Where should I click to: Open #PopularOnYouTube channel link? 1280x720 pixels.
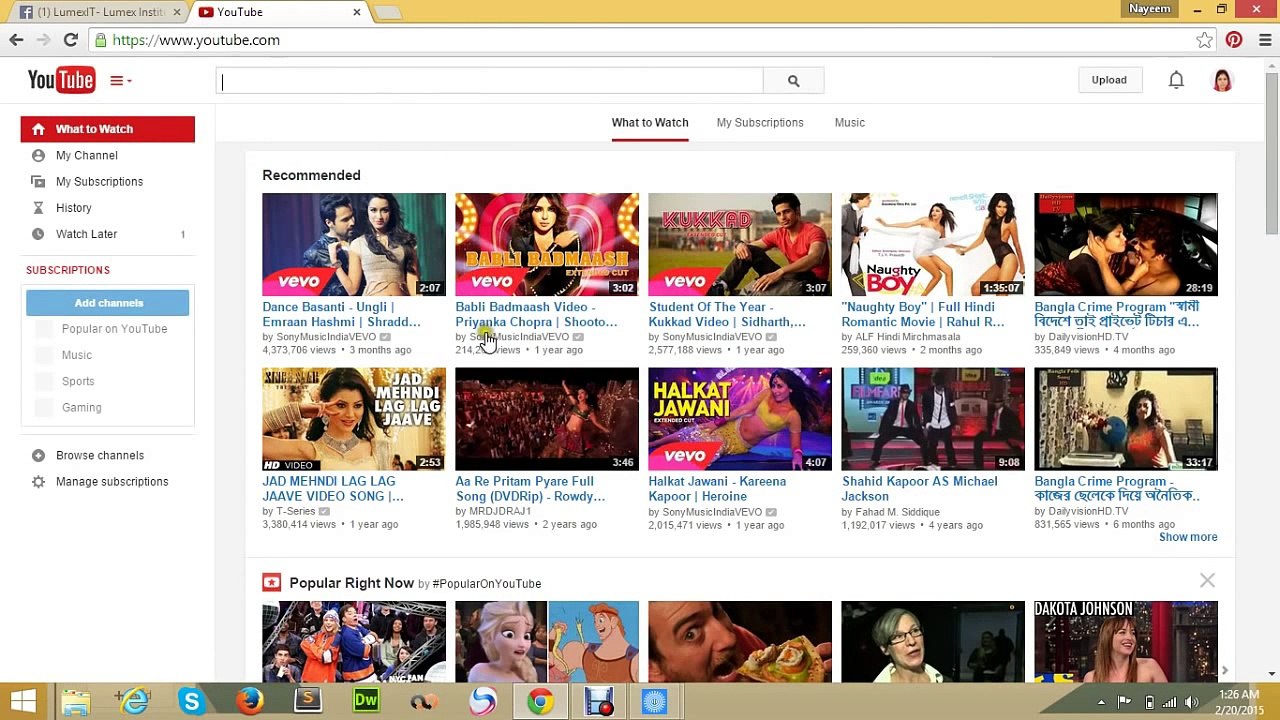(487, 584)
